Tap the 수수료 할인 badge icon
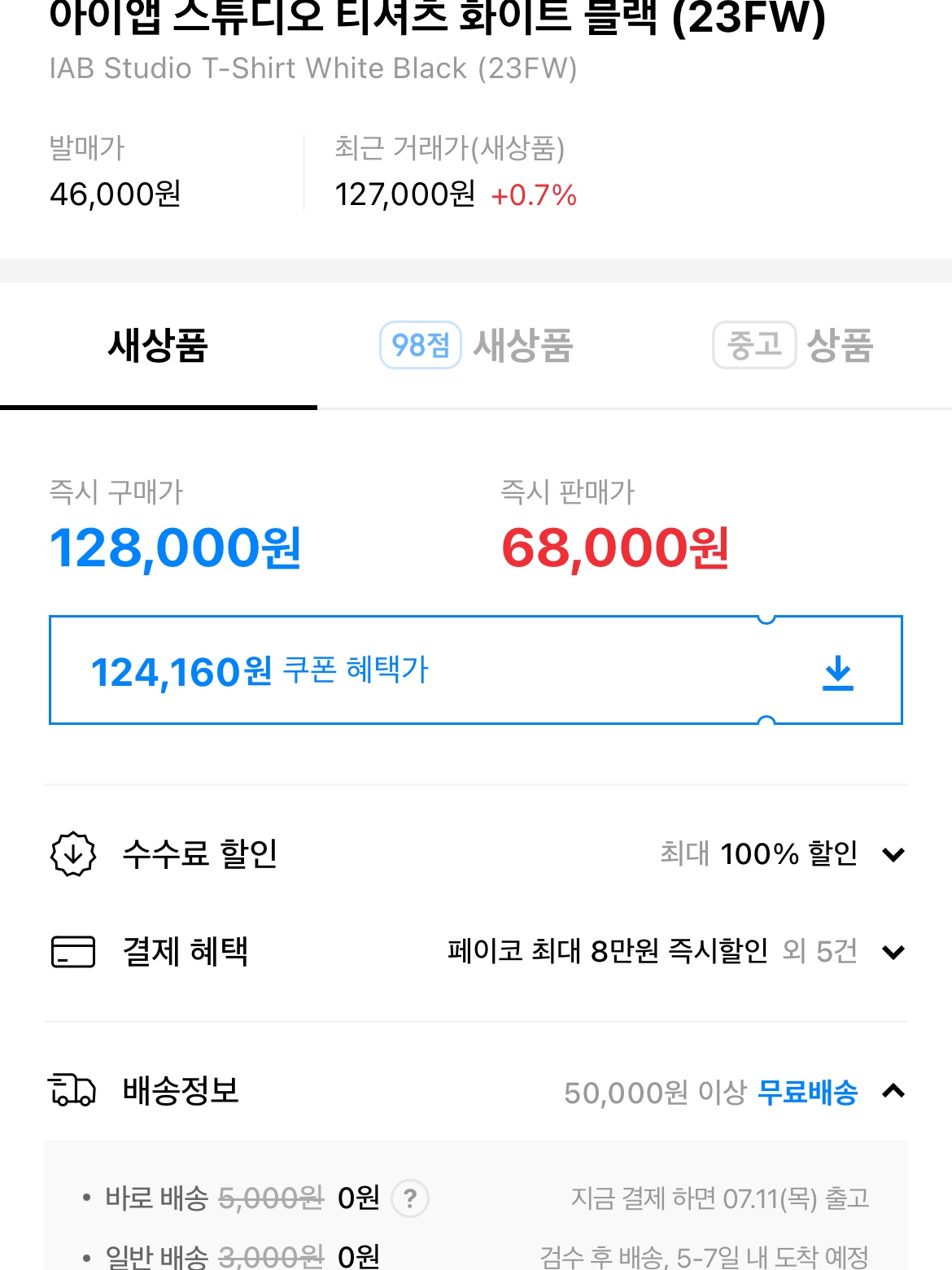Image resolution: width=952 pixels, height=1270 pixels. click(x=73, y=853)
